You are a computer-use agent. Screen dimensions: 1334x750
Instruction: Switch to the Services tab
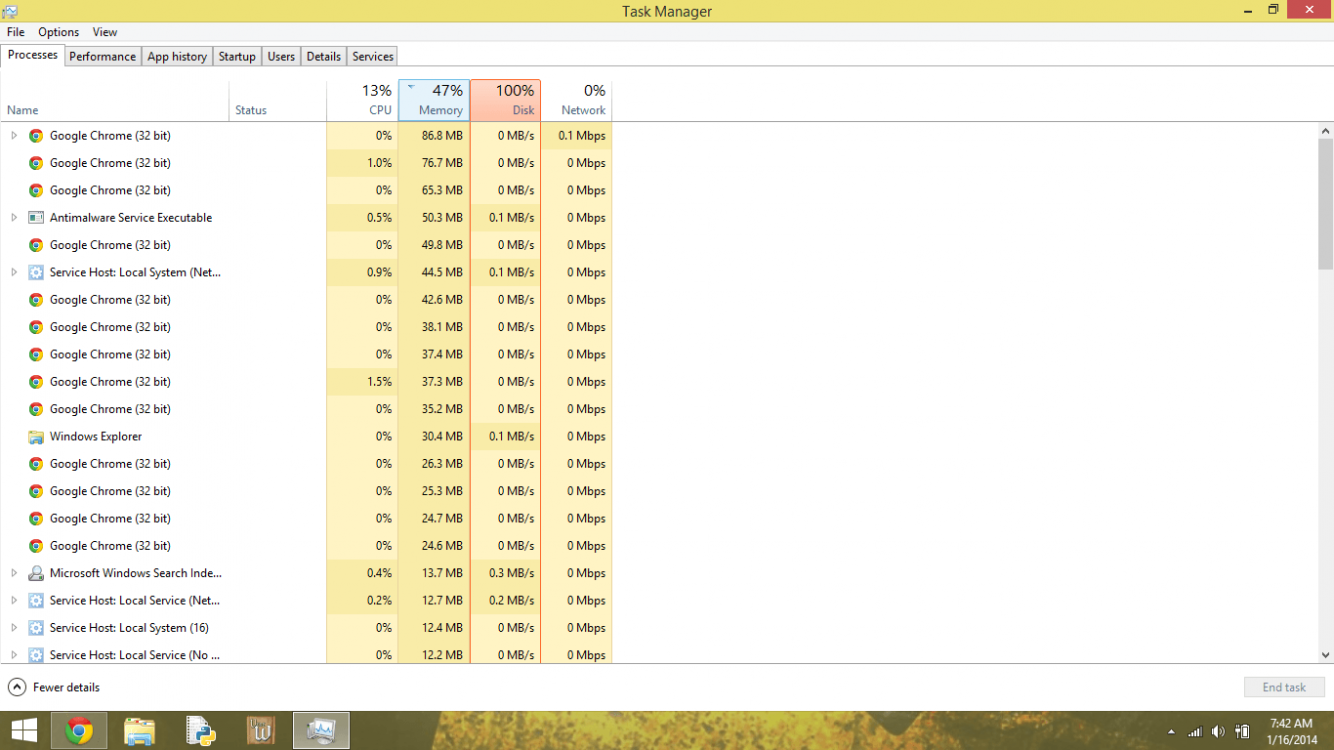tap(373, 57)
